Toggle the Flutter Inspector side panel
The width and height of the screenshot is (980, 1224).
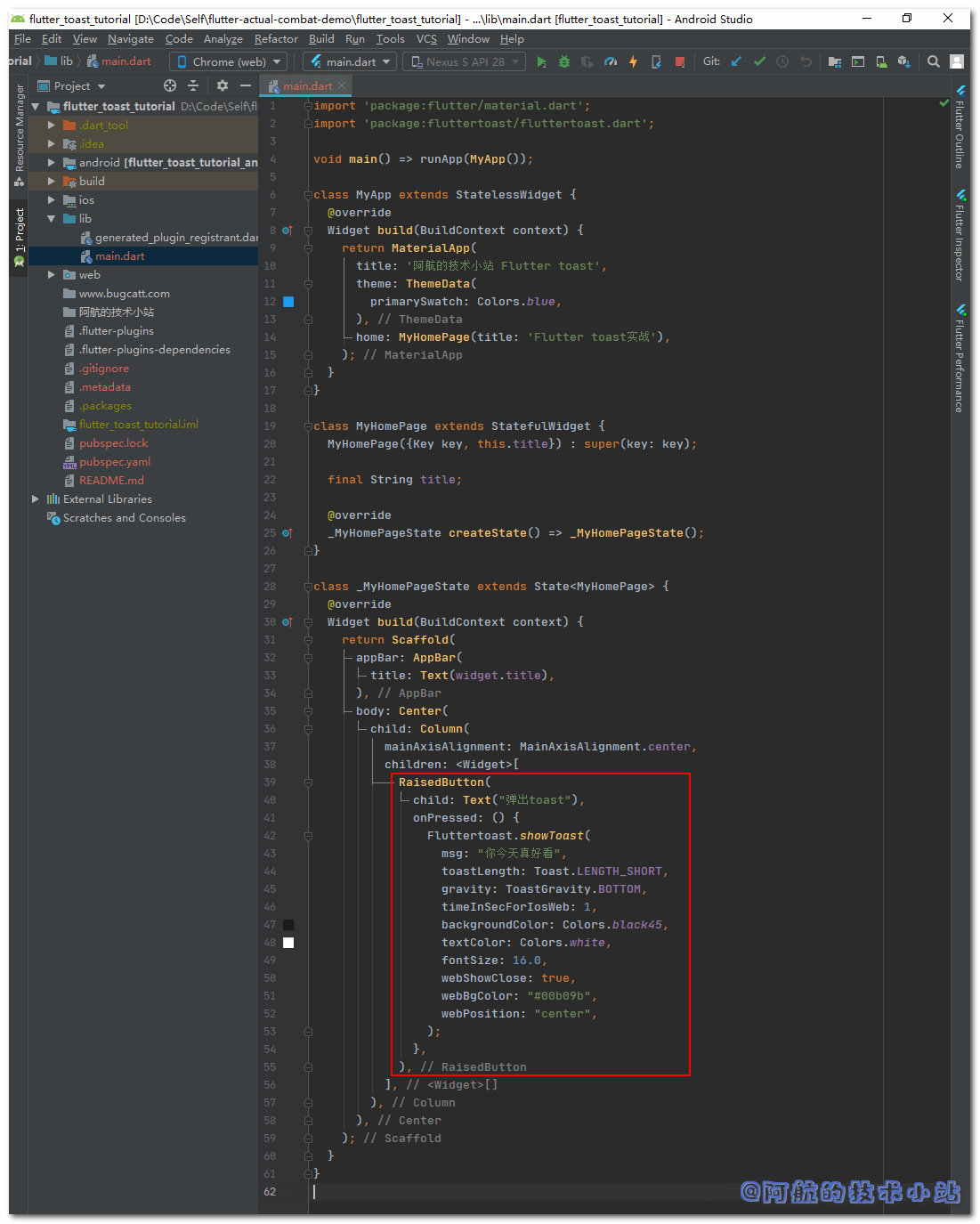click(960, 236)
